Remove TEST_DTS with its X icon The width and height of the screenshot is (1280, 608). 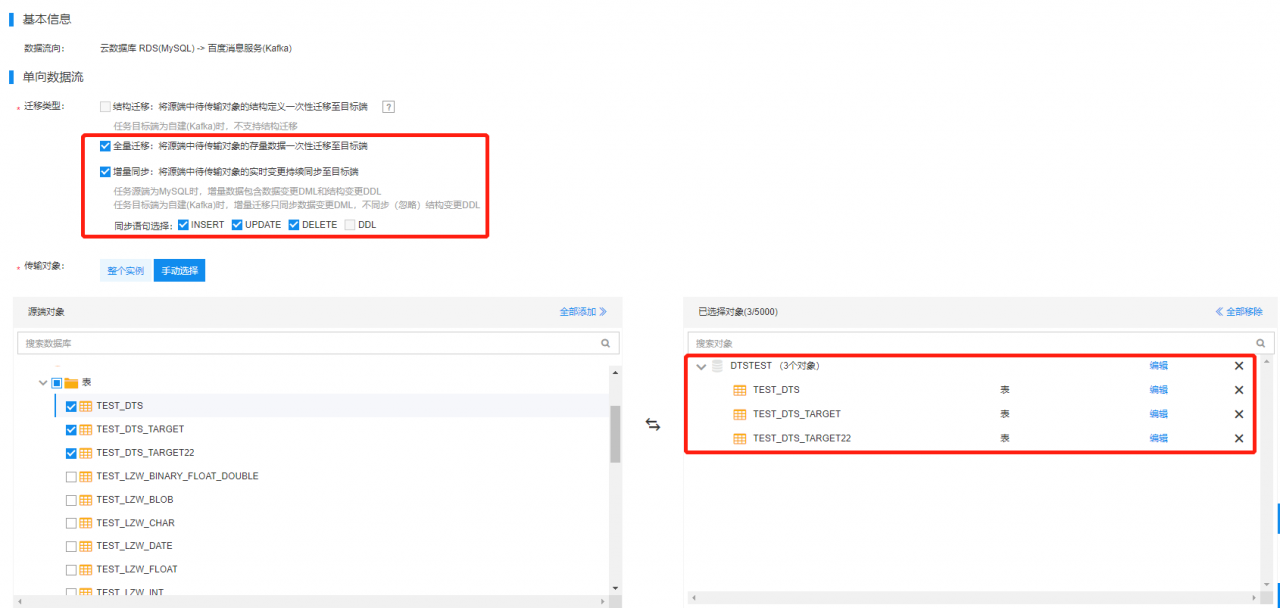click(x=1239, y=390)
